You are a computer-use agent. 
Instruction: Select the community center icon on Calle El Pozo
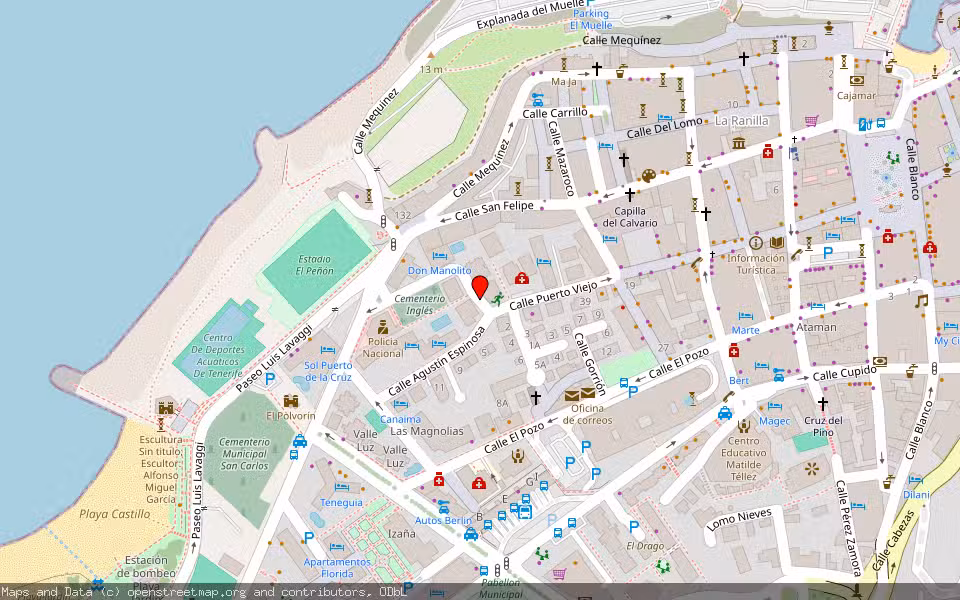coord(518,456)
